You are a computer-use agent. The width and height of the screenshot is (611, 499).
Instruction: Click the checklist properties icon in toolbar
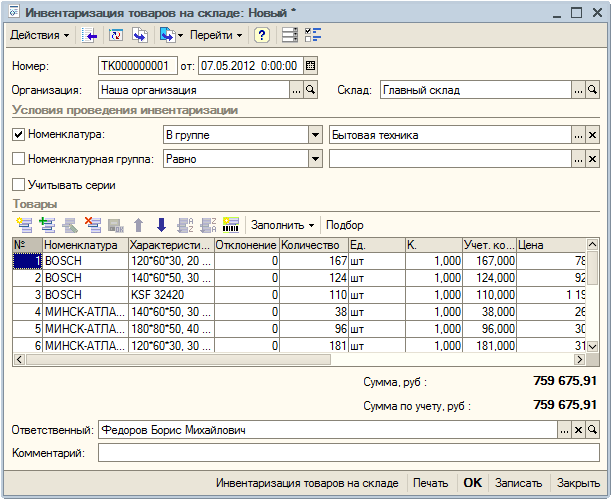coord(313,35)
